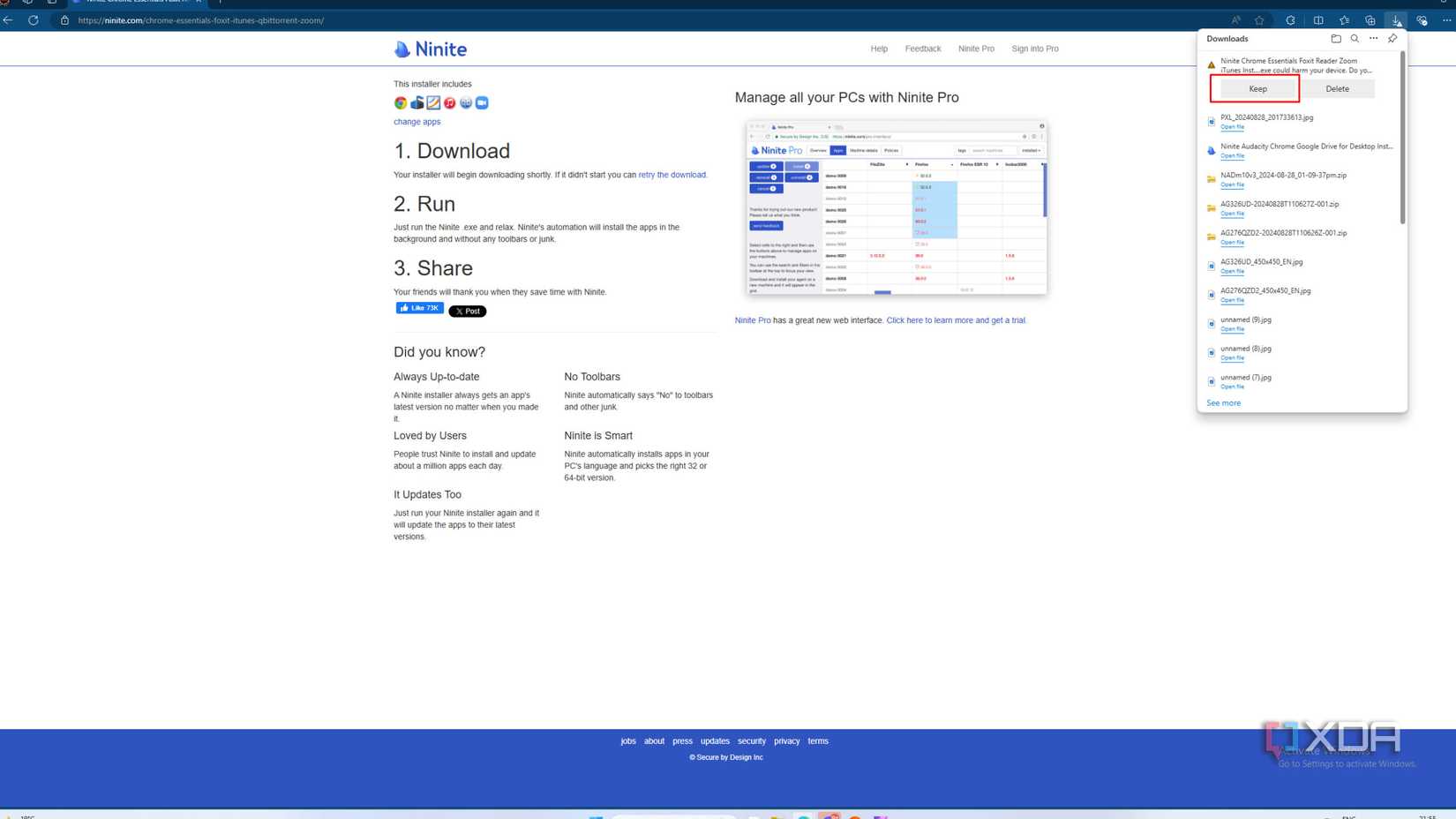This screenshot has width=1456, height=819.
Task: Open the browser settings ellipsis menu
Action: pyautogui.click(x=1447, y=19)
